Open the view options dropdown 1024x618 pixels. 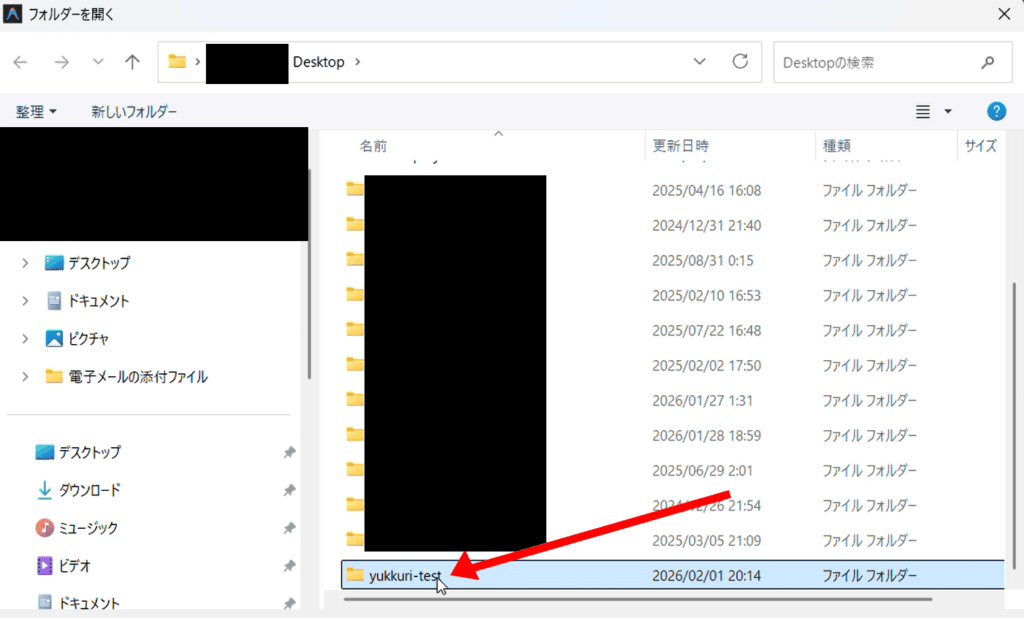948,112
